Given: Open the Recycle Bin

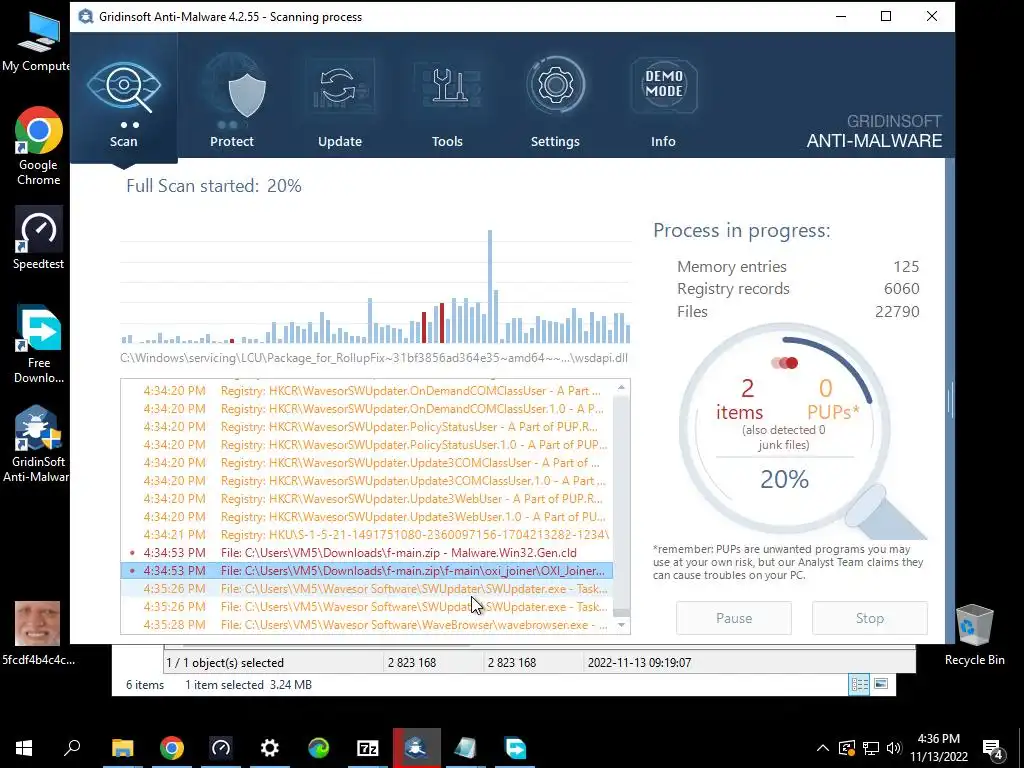Looking at the screenshot, I should 974,635.
